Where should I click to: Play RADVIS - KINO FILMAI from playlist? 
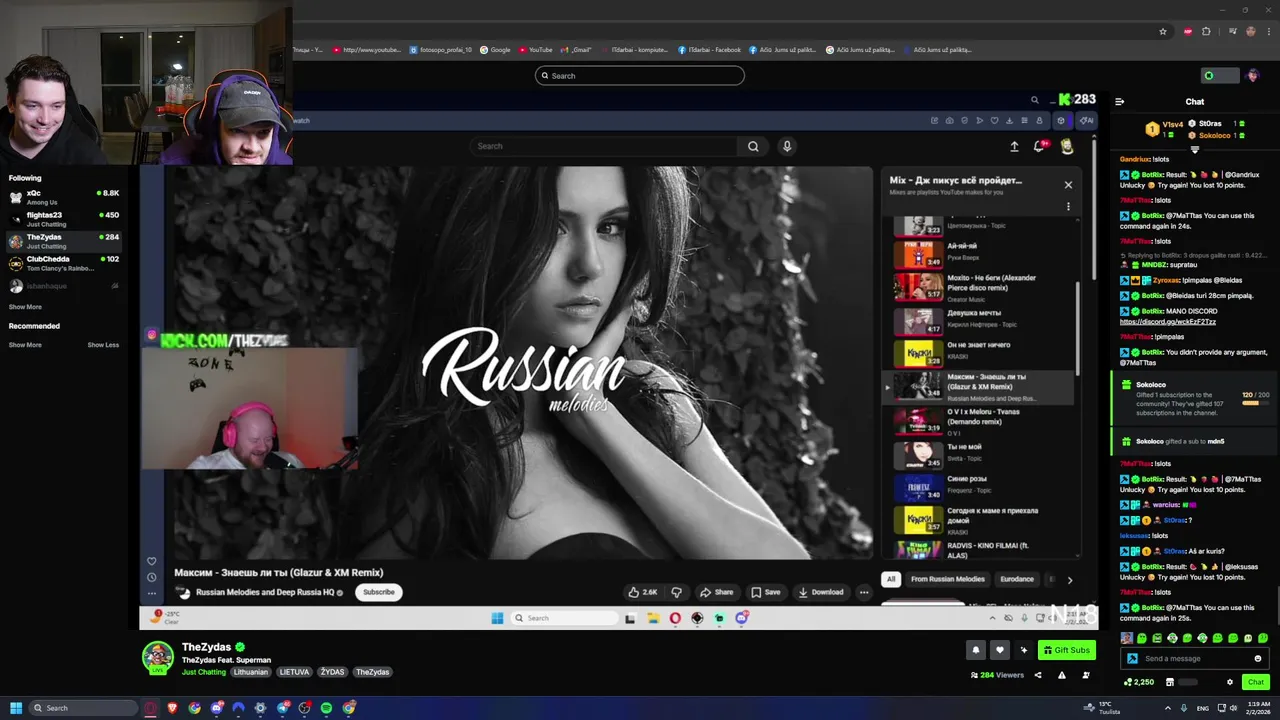(x=980, y=548)
